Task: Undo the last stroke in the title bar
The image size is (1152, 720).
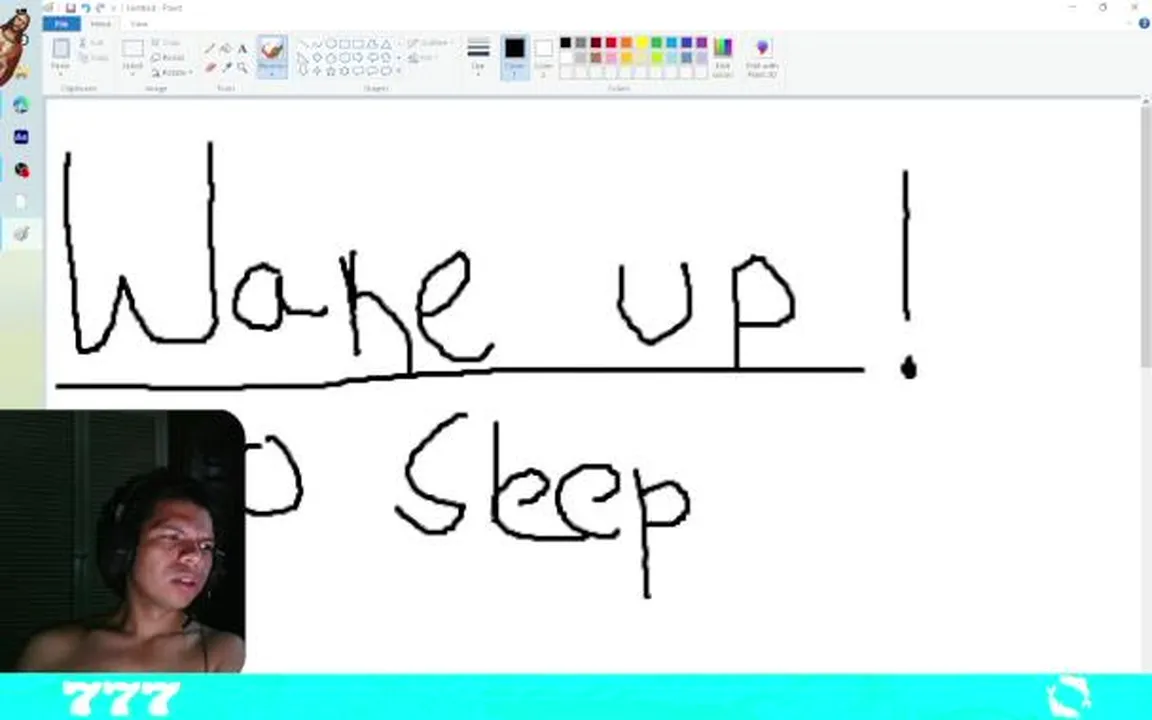Action: click(86, 8)
